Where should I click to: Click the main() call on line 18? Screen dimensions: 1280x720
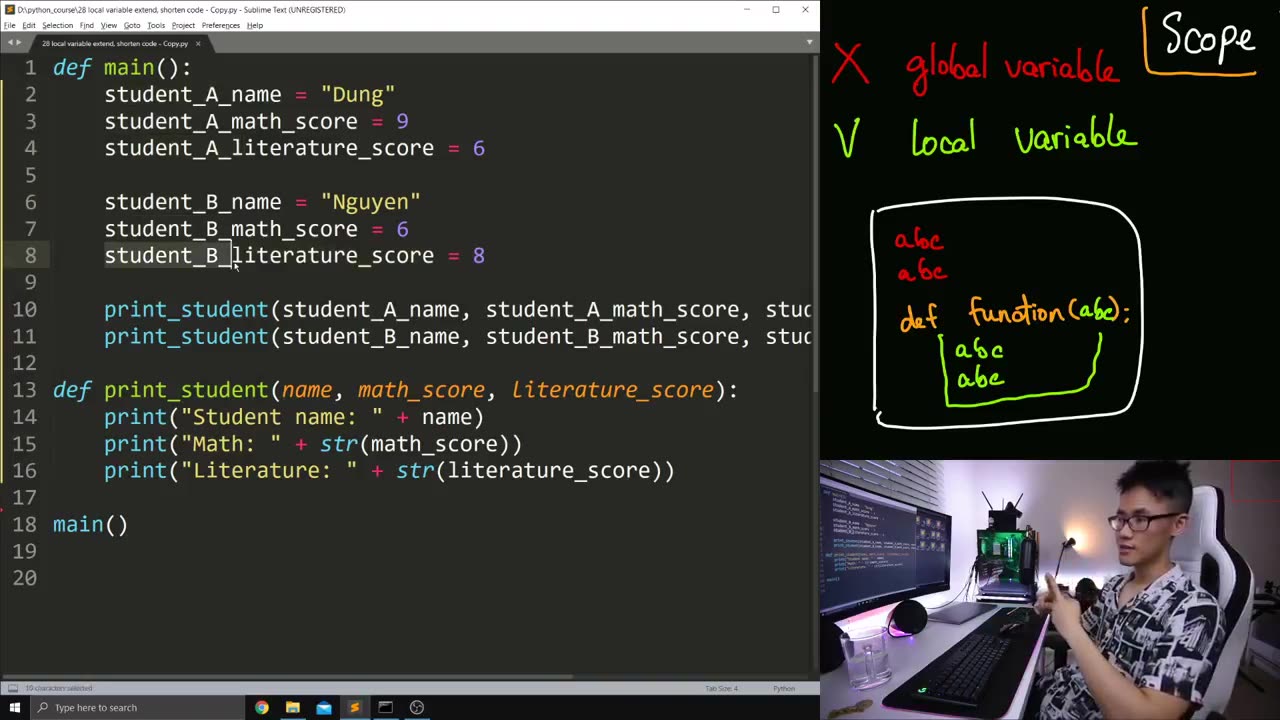pyautogui.click(x=90, y=525)
